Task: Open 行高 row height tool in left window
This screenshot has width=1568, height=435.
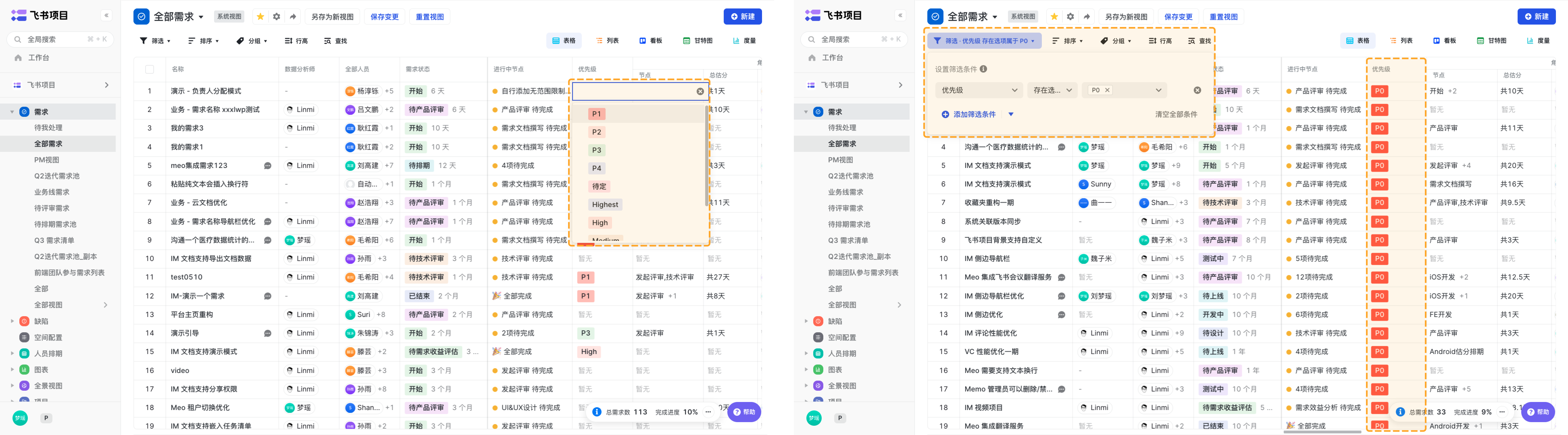Action: (x=296, y=41)
